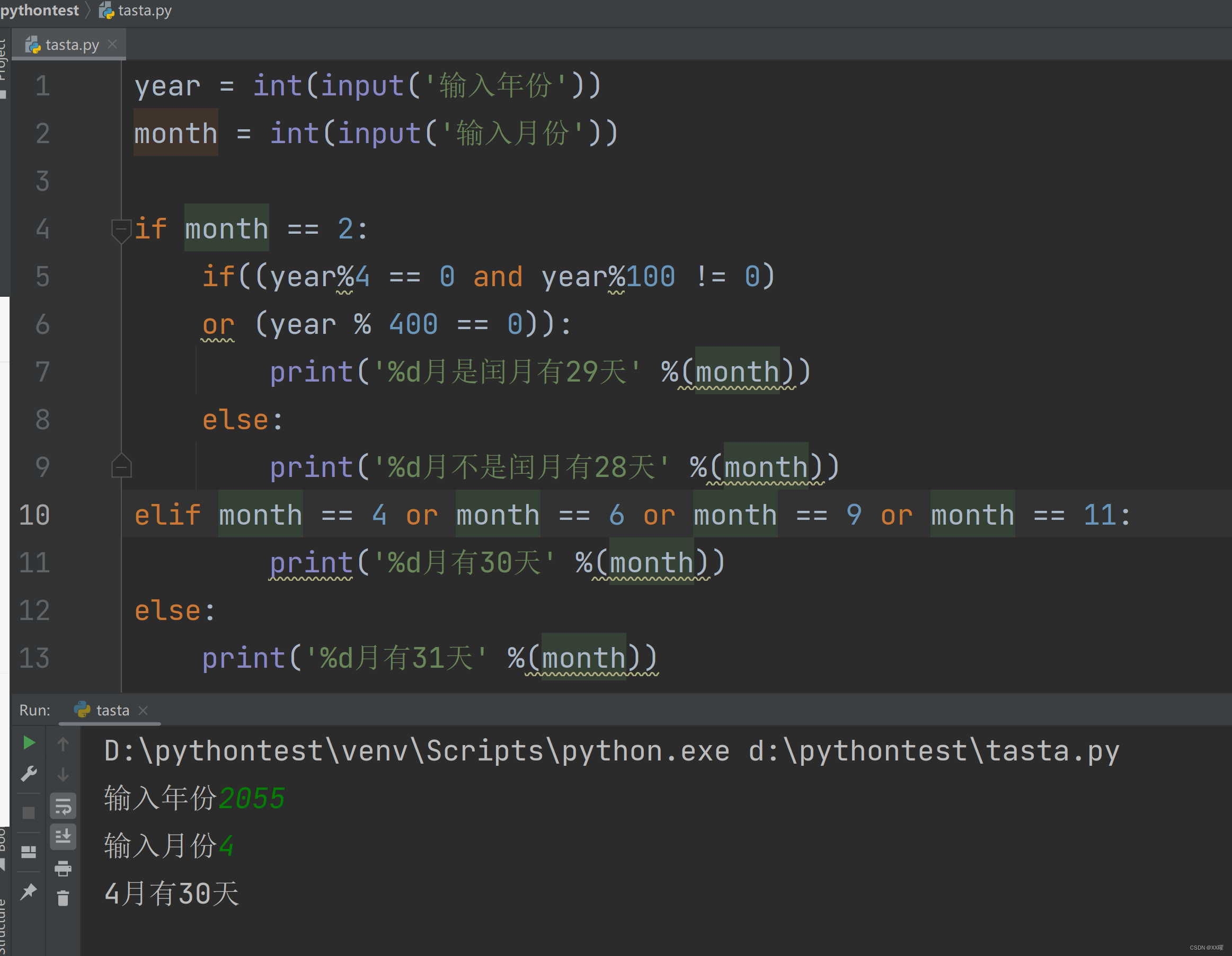This screenshot has height=956, width=1232.
Task: Open the pythontest breadcrumb chevron
Action: pos(88,10)
